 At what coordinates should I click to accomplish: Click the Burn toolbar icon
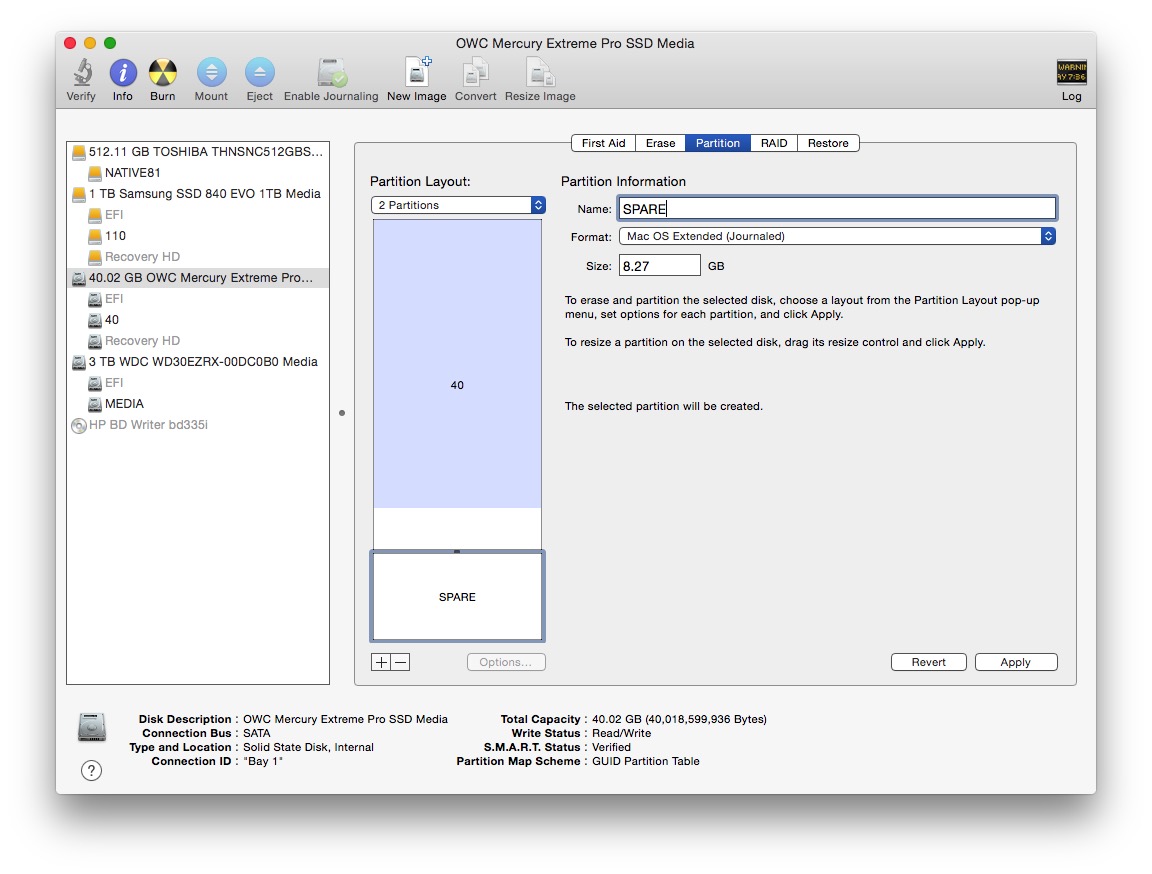[163, 73]
